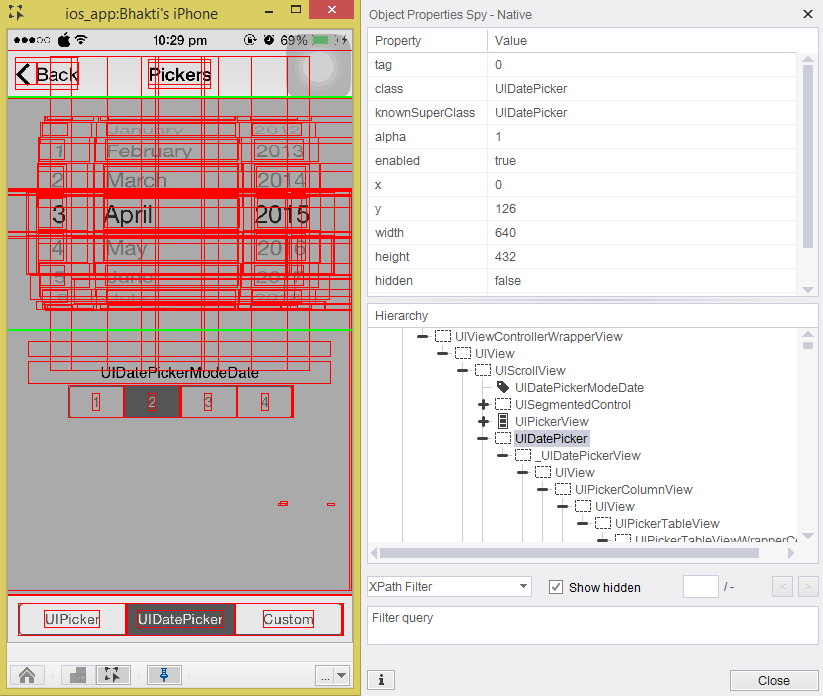Click the info button in spy panel
This screenshot has width=823, height=696.
pos(381,680)
